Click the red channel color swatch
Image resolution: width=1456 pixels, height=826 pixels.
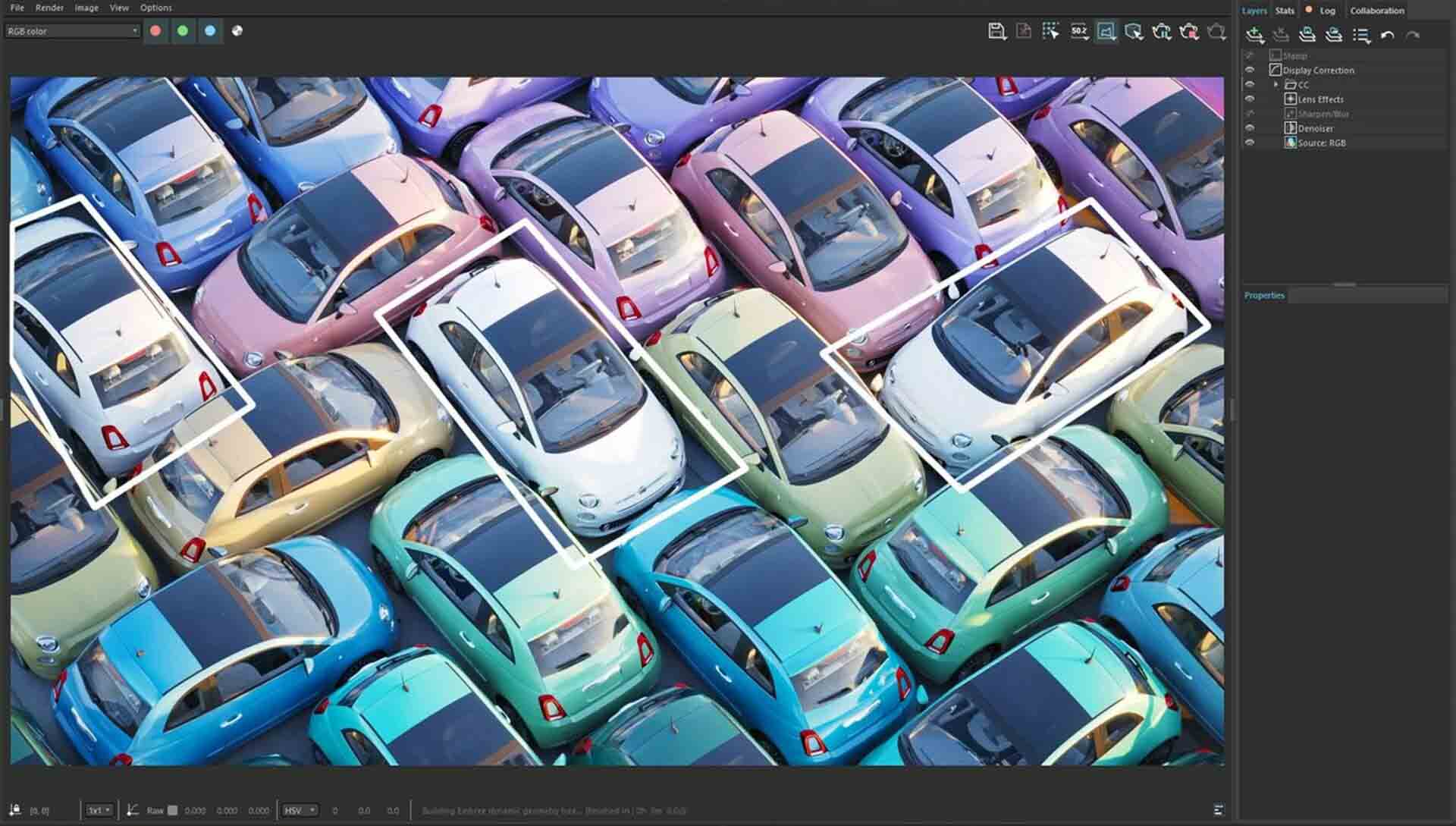pos(157,31)
